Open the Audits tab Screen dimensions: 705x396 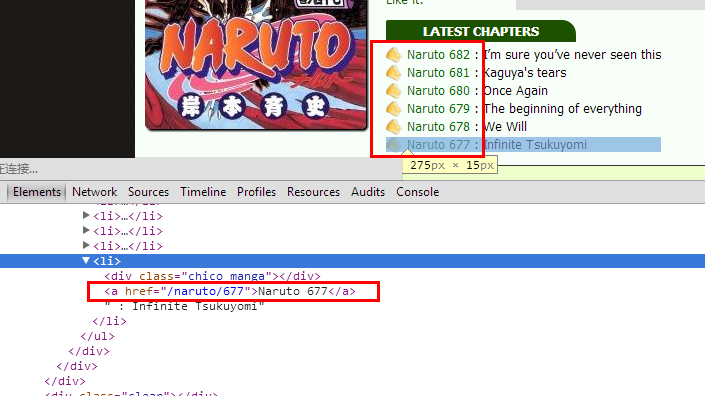pos(368,192)
